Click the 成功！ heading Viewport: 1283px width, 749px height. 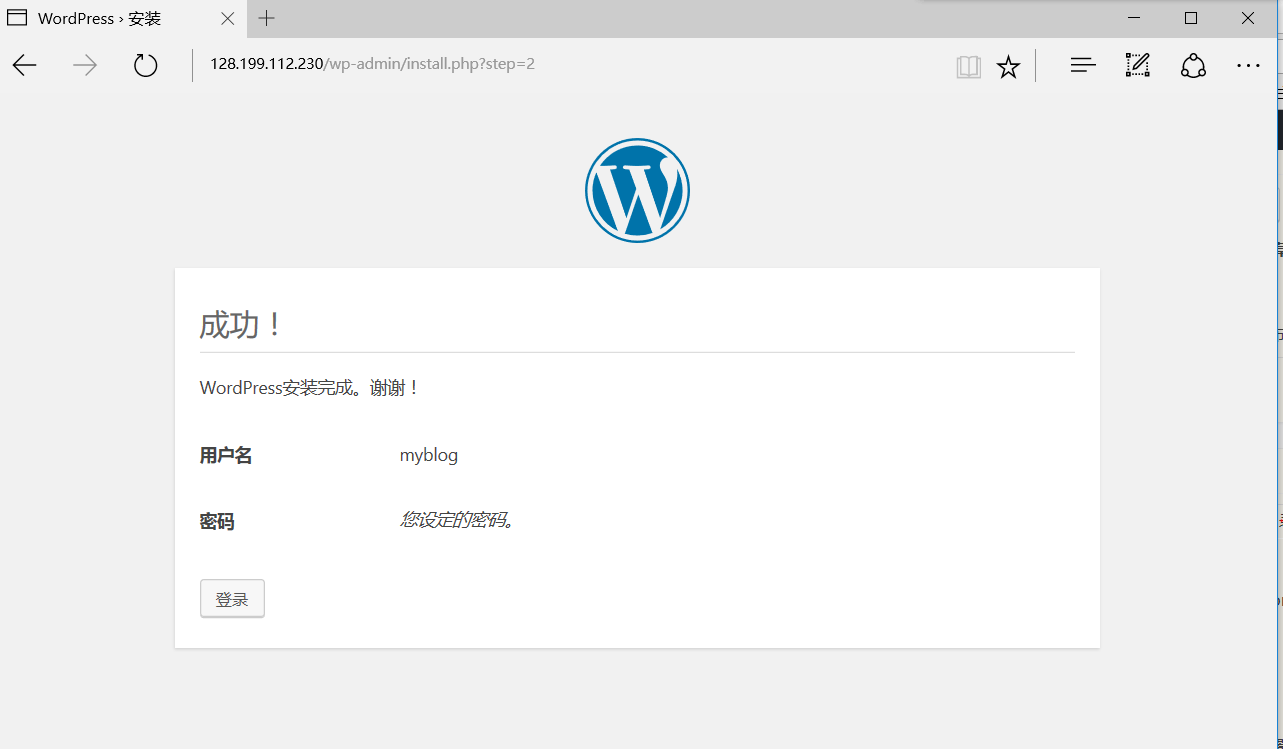point(242,324)
